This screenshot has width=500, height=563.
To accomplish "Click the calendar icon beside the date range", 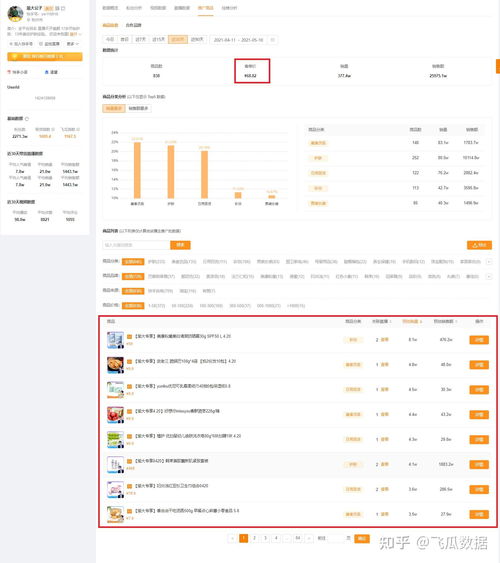I will tap(272, 40).
